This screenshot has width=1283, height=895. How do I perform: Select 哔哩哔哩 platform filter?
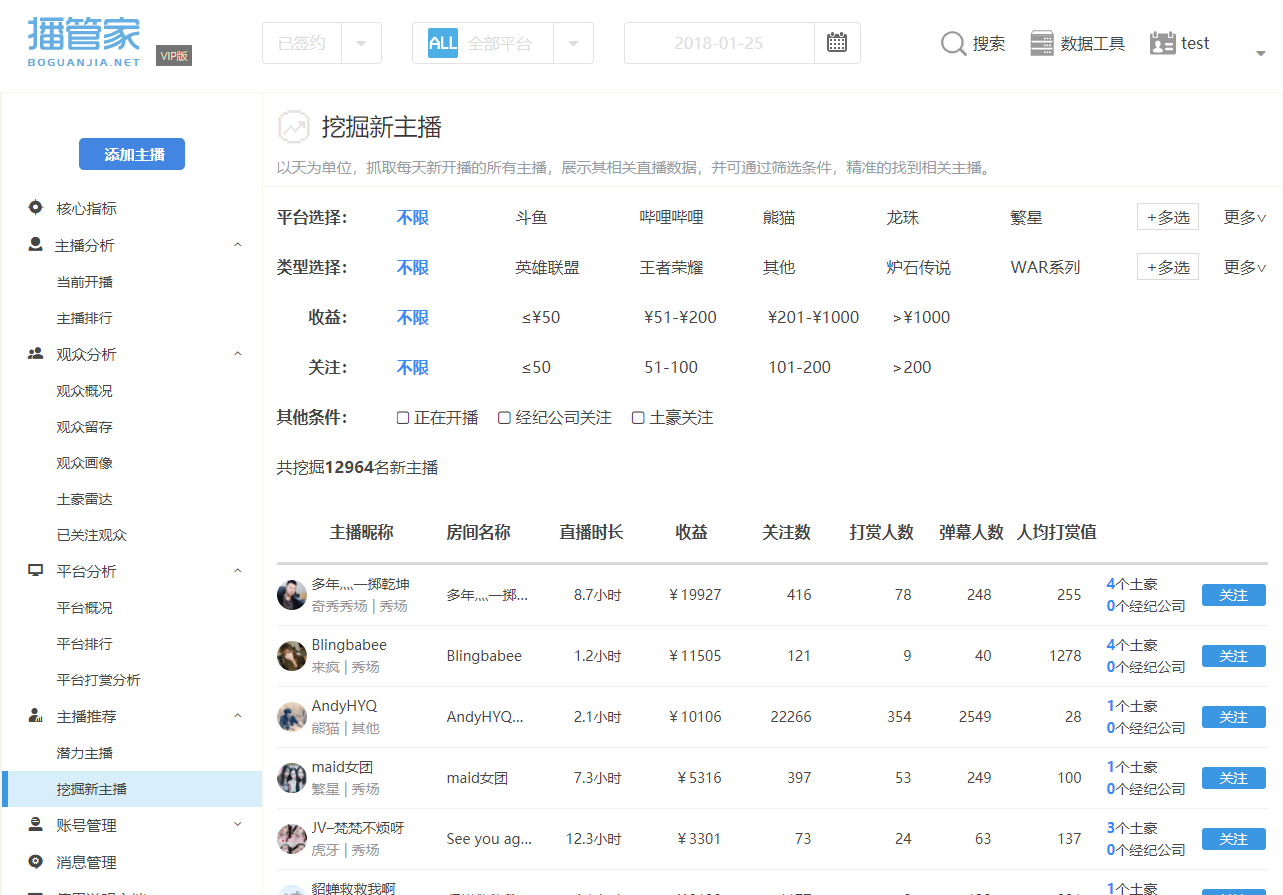tap(672, 218)
